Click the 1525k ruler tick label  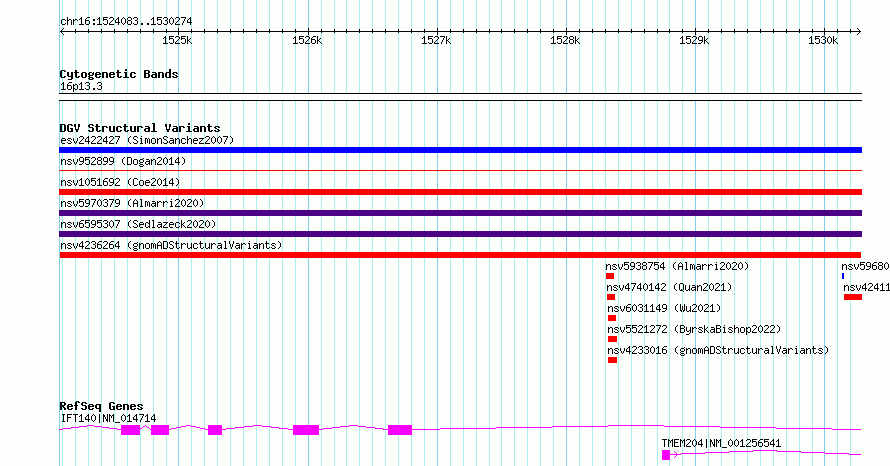(x=177, y=40)
